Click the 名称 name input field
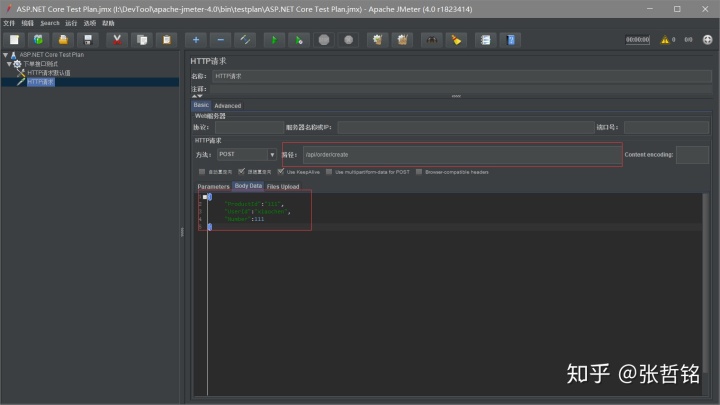720x405 pixels. click(x=462, y=76)
